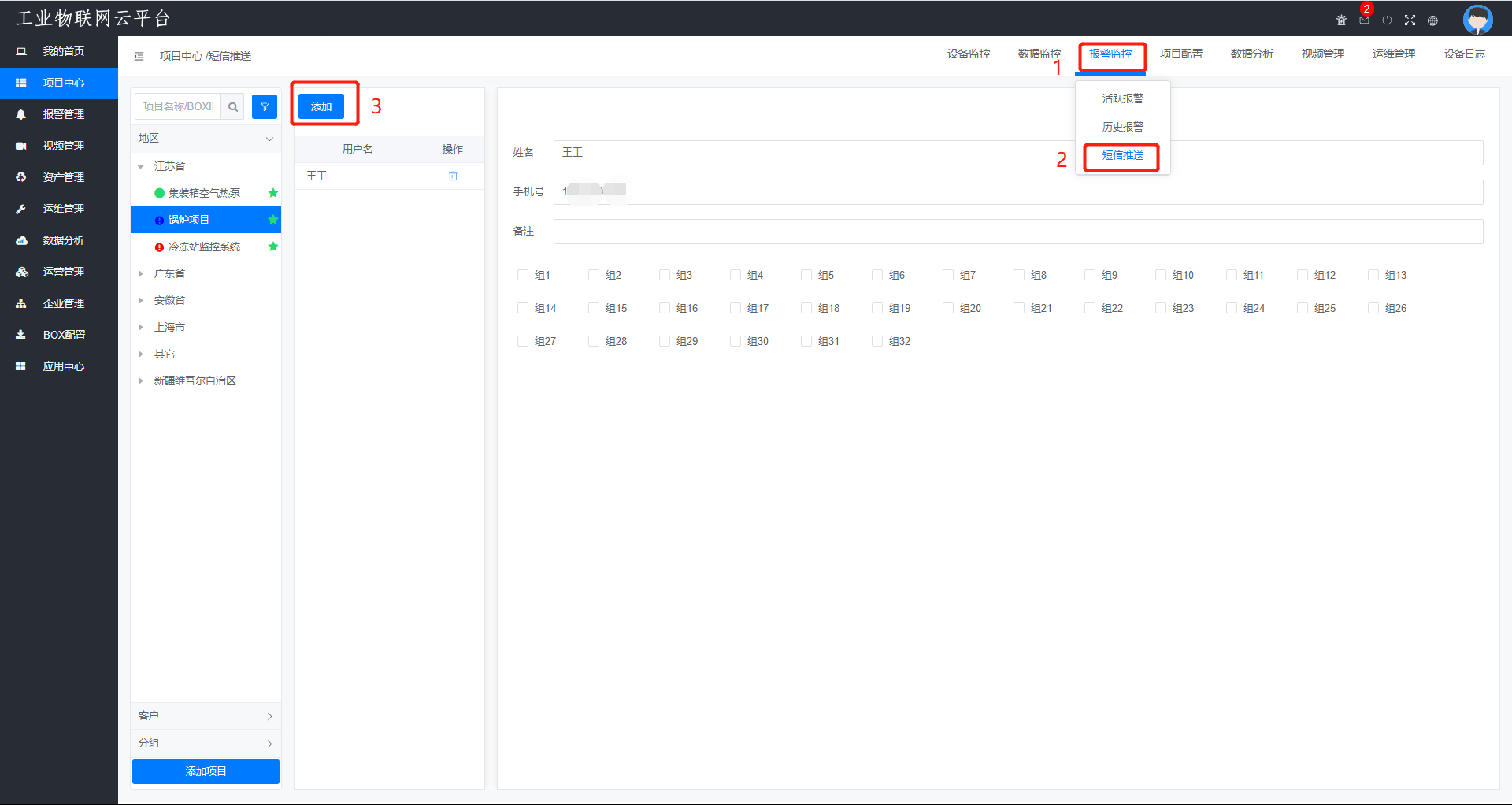Click the 姓名 input field

click(x=1018, y=153)
